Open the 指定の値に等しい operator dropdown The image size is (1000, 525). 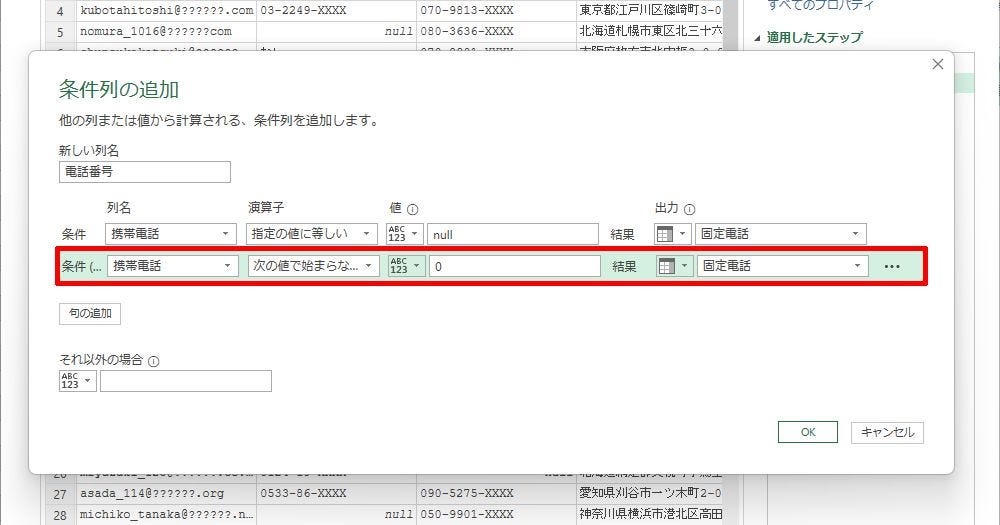[312, 234]
